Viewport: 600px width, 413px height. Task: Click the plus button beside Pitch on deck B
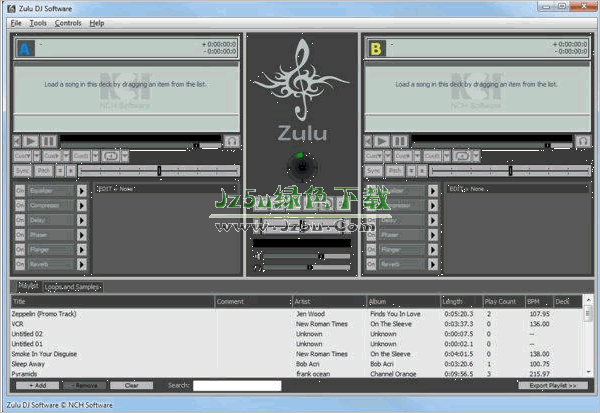pyautogui.click(x=422, y=171)
